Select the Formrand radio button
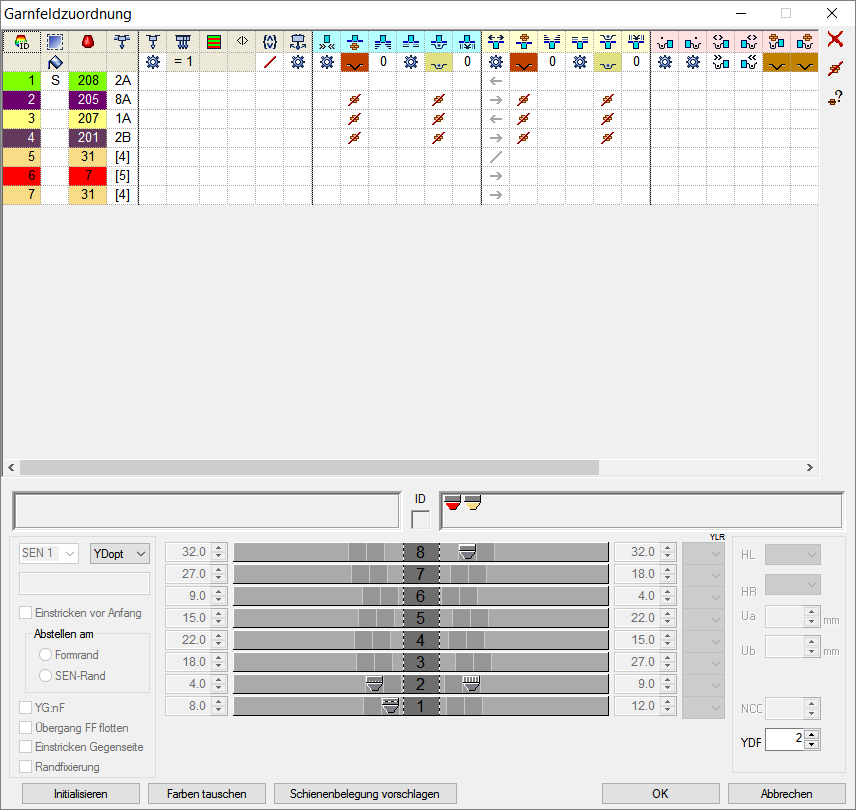Image resolution: width=856 pixels, height=810 pixels. (45, 654)
